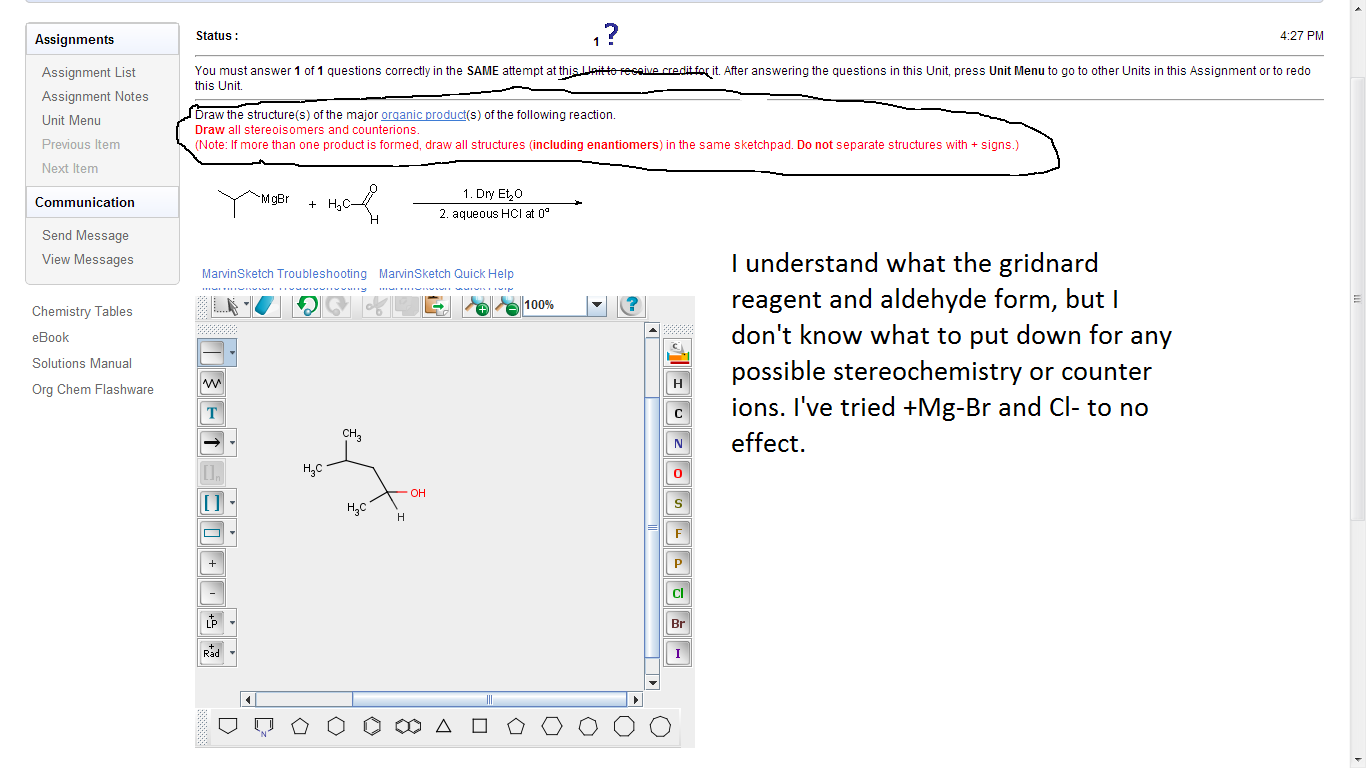Viewport: 1366px width, 768px height.
Task: Open the MarvinSketch Troubleshooting link
Action: pos(283,273)
